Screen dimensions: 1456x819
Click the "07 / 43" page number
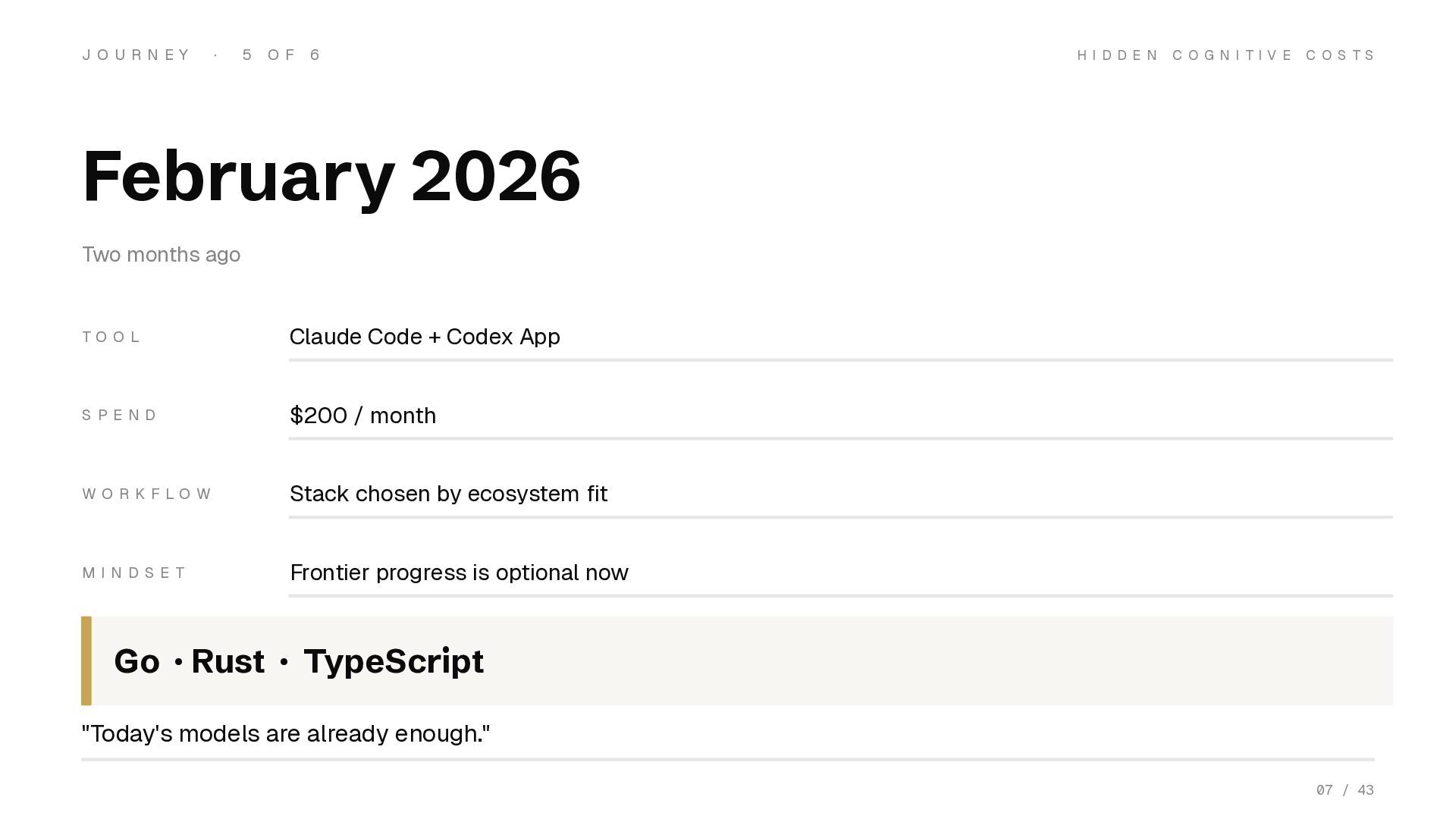point(1345,790)
